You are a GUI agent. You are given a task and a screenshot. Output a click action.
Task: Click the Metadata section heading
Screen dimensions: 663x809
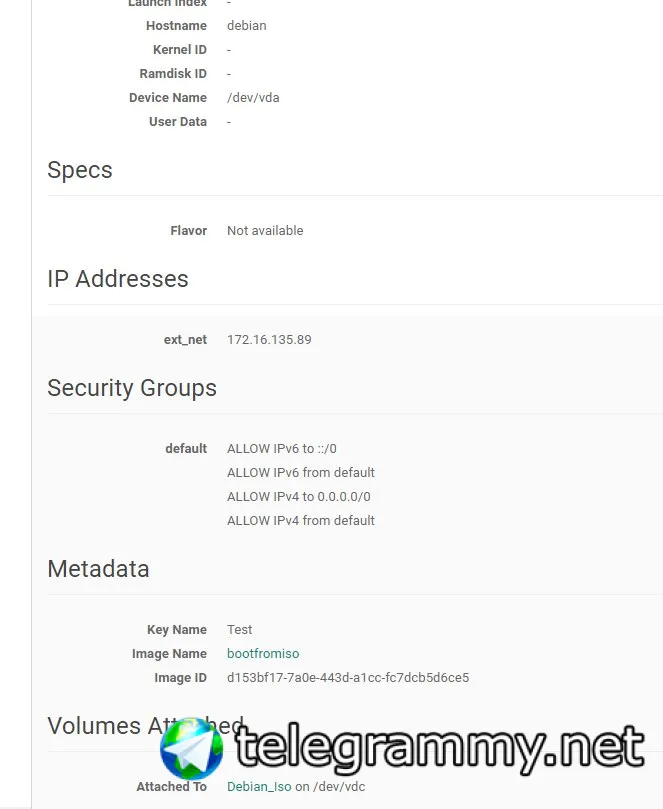click(98, 569)
